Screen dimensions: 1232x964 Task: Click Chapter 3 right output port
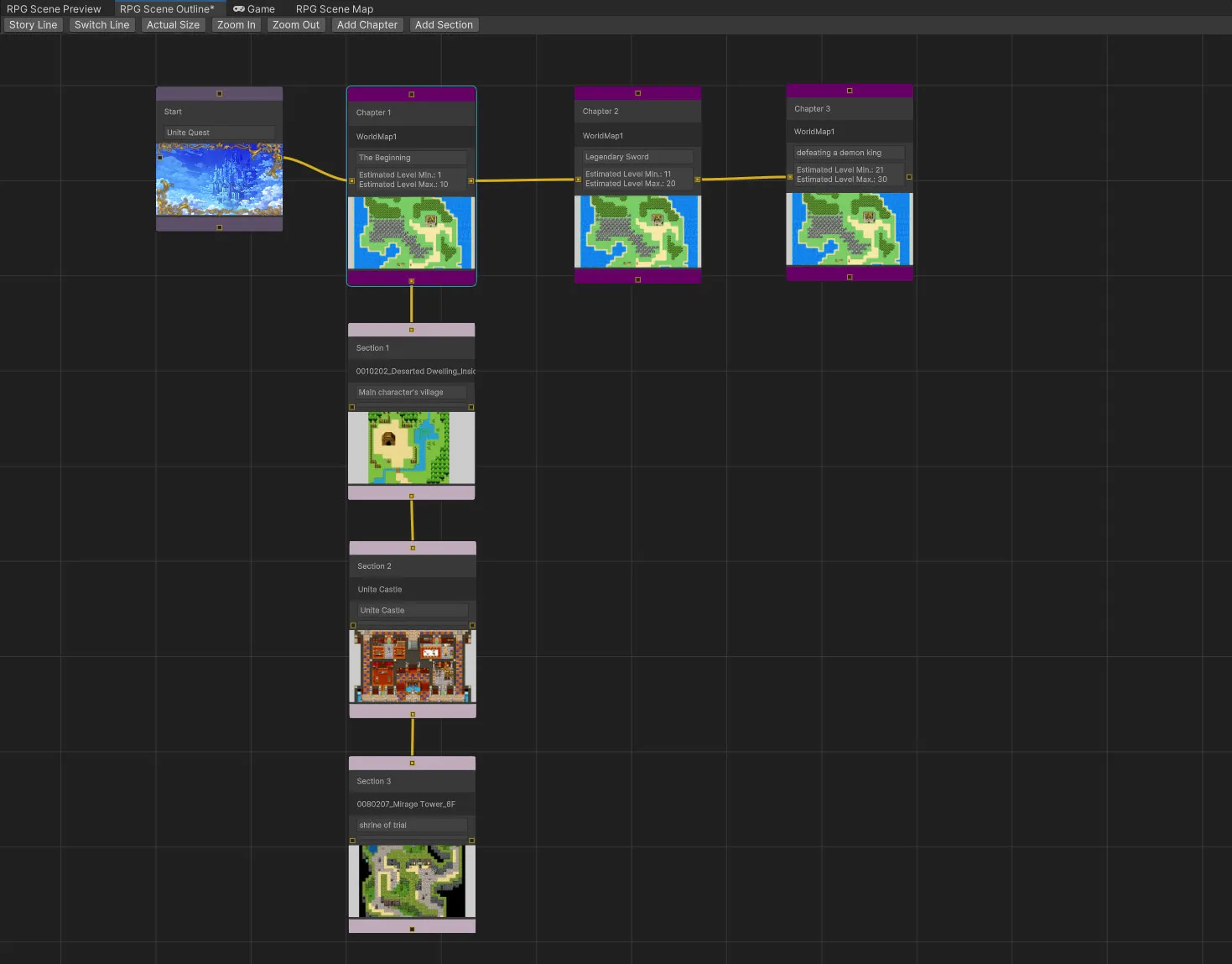pyautogui.click(x=909, y=177)
